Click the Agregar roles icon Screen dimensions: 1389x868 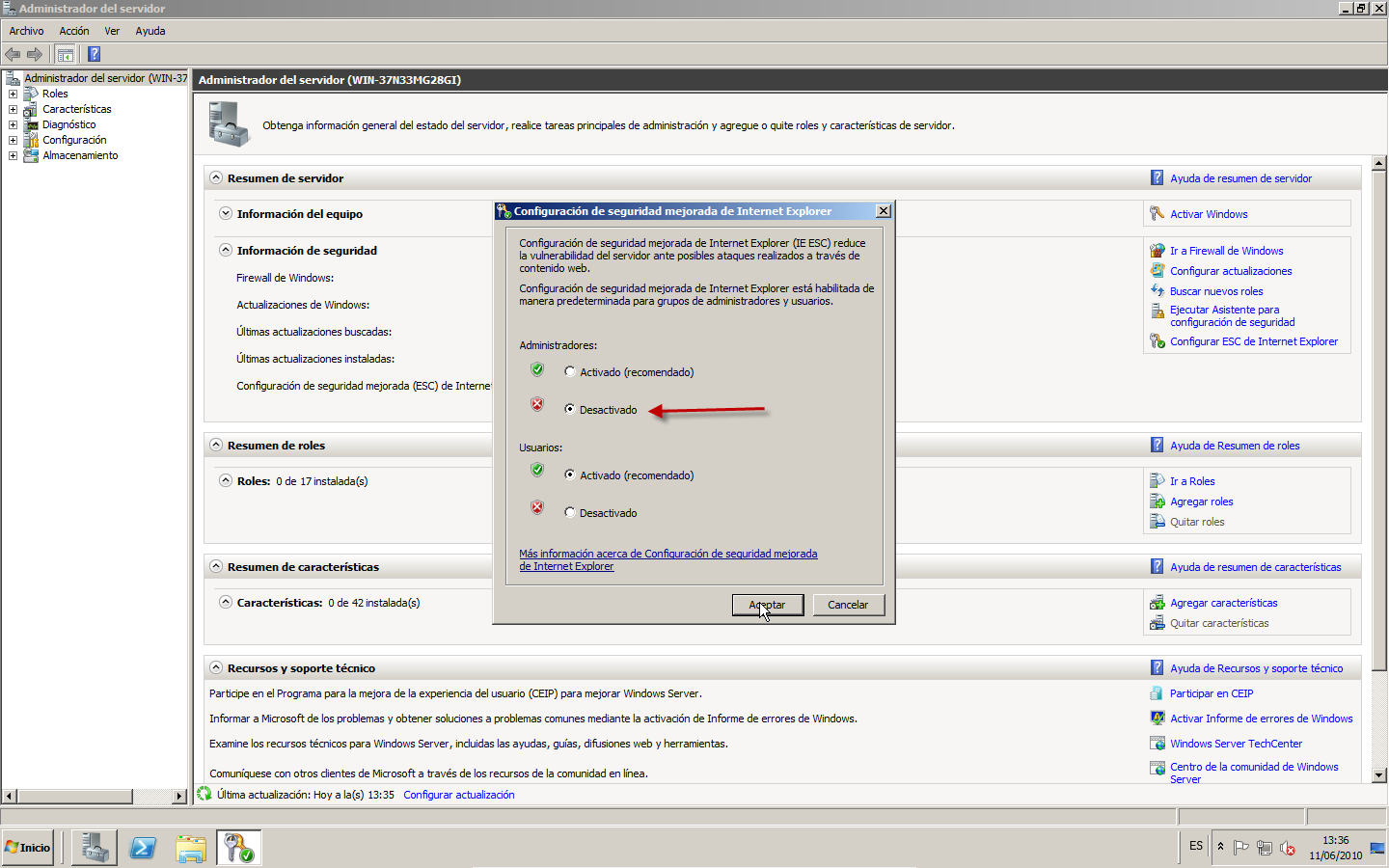(x=1157, y=502)
